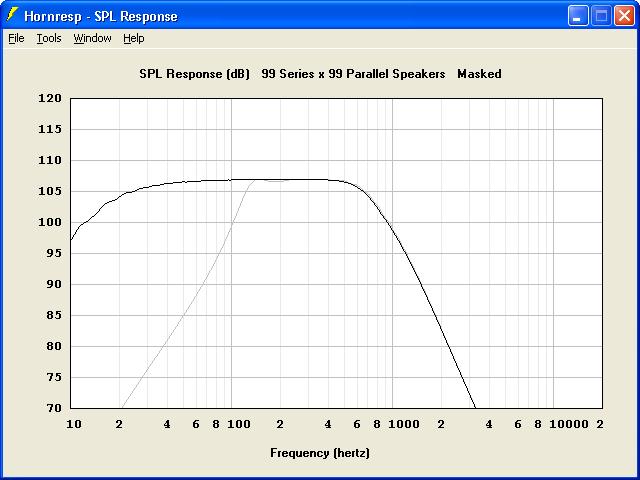Minimize the Hornresp window
Screen dimensions: 640x480
pyautogui.click(x=578, y=16)
